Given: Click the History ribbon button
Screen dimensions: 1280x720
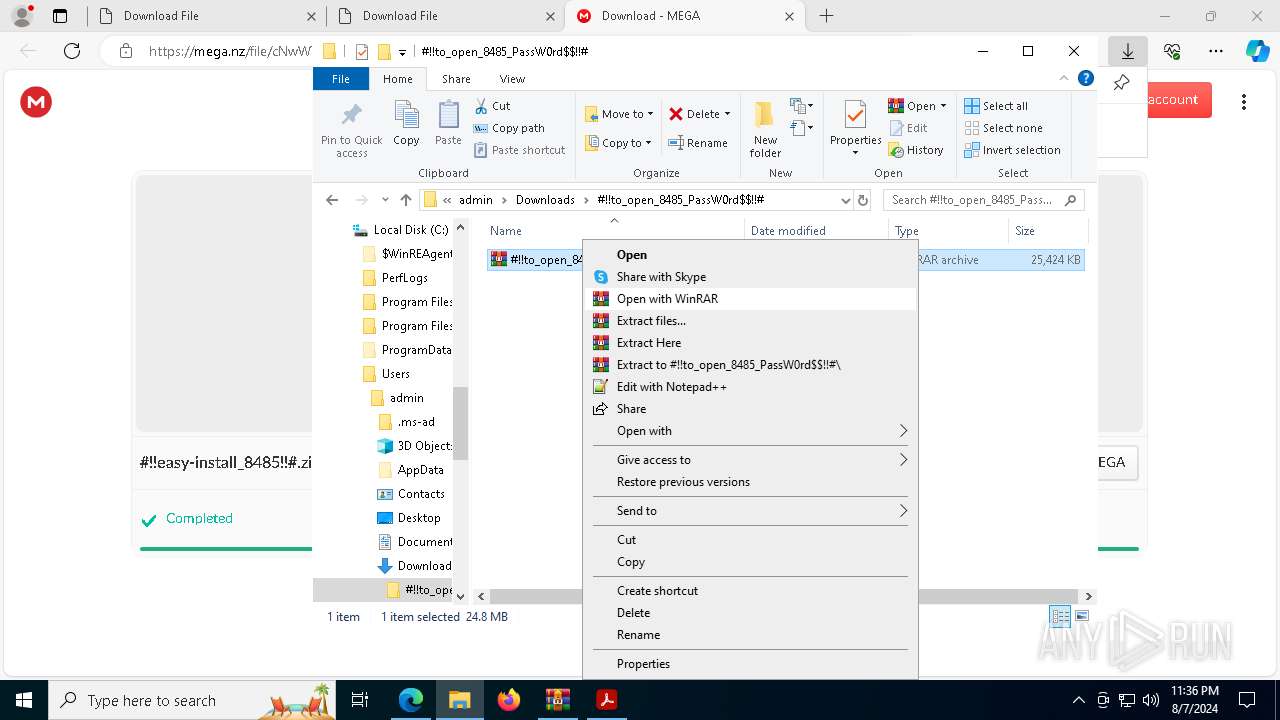Looking at the screenshot, I should (915, 150).
